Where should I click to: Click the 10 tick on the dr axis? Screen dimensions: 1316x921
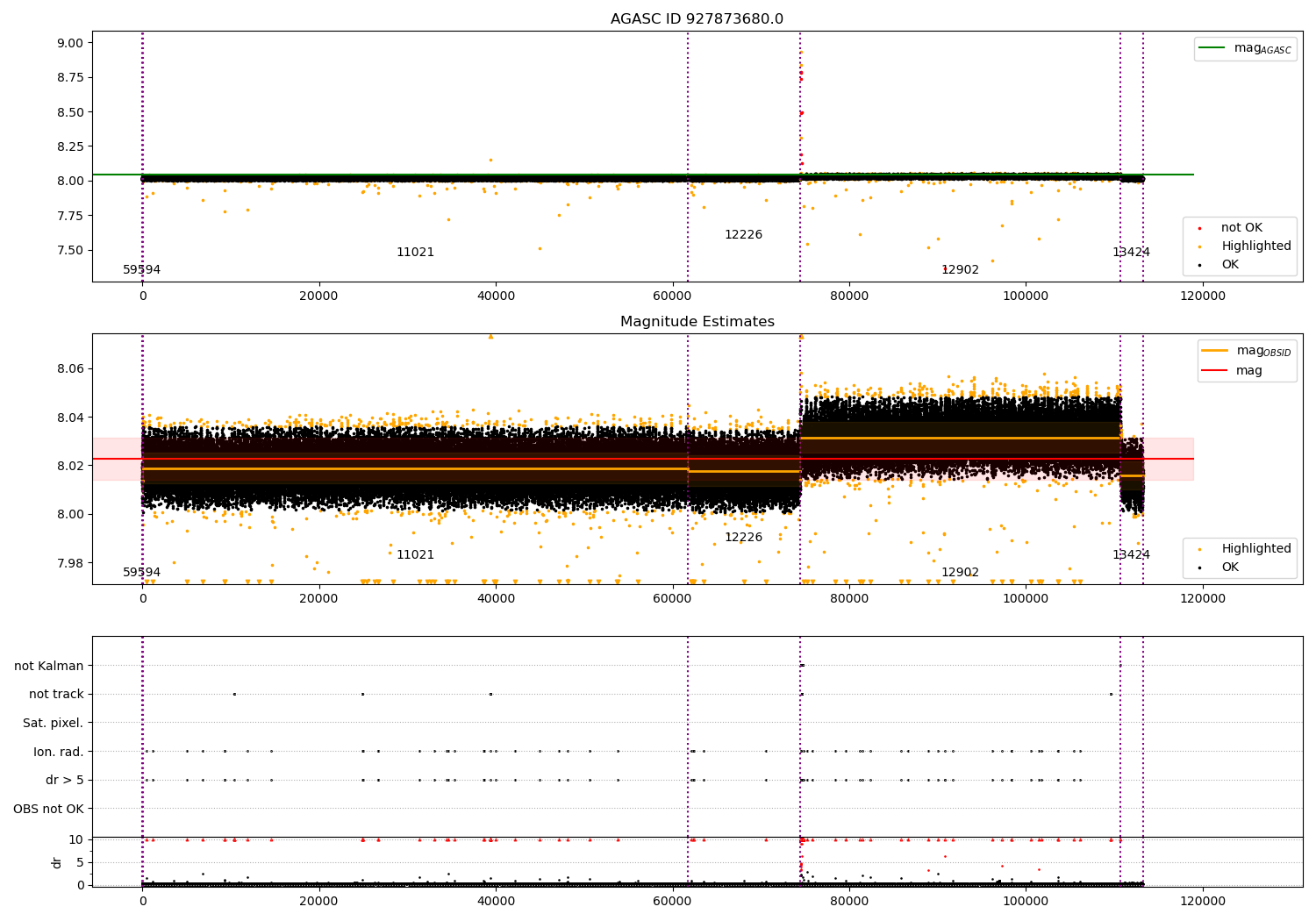[x=76, y=839]
